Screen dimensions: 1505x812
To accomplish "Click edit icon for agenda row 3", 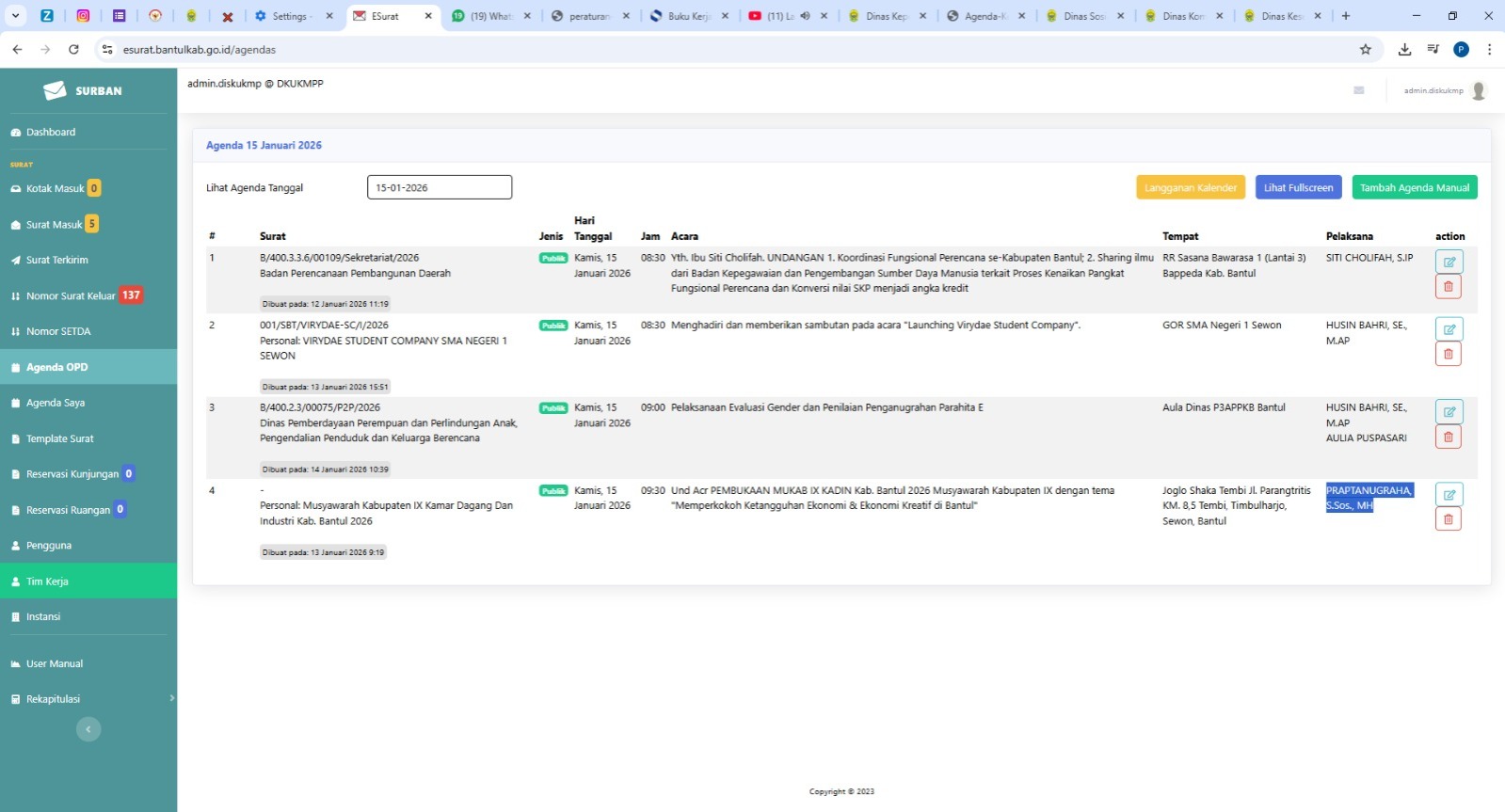I will point(1449,411).
